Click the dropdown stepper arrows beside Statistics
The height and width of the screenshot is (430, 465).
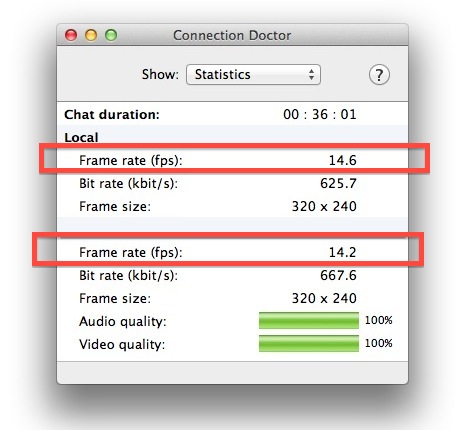[x=311, y=75]
